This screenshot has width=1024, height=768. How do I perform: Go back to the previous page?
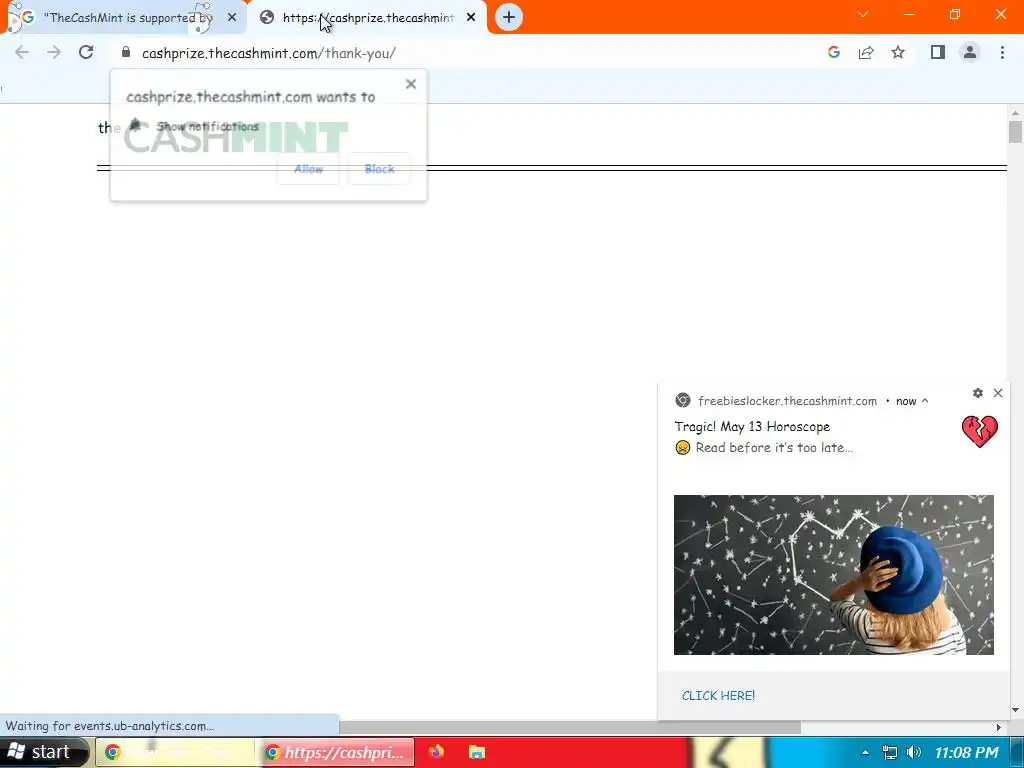pos(22,52)
